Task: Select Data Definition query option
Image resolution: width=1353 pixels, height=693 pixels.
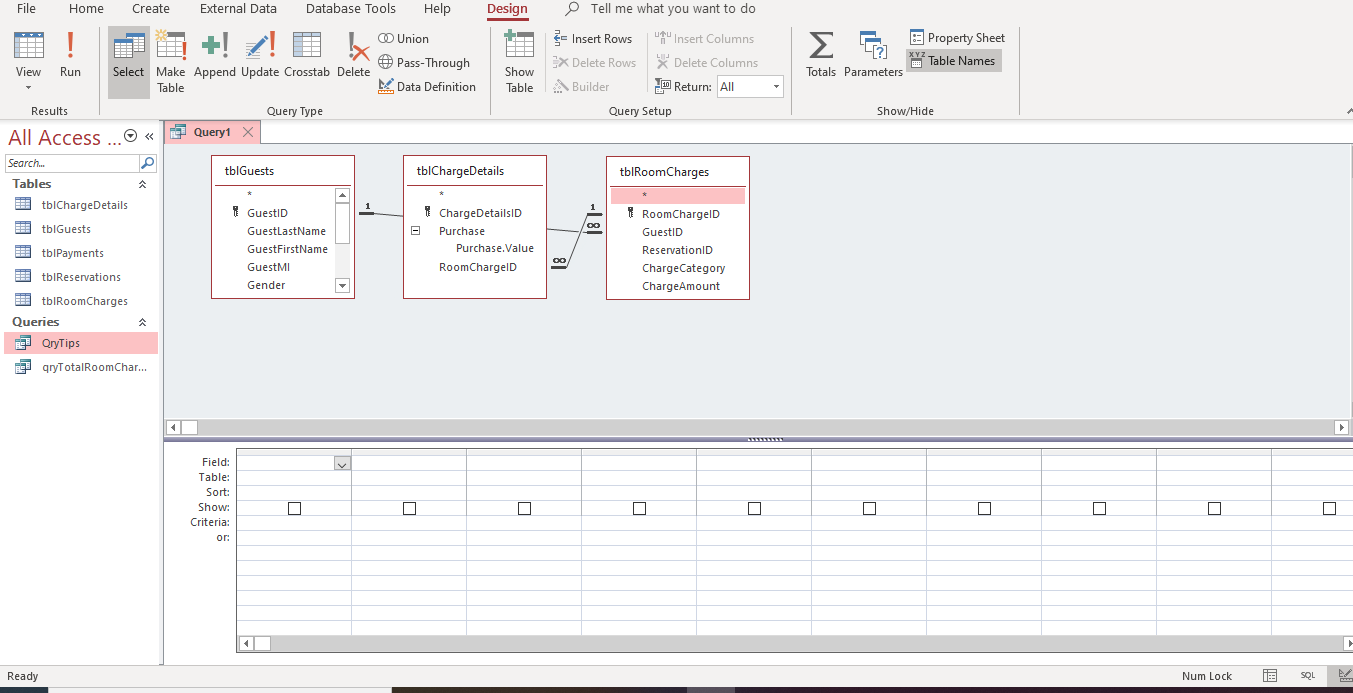Action: pyautogui.click(x=427, y=86)
